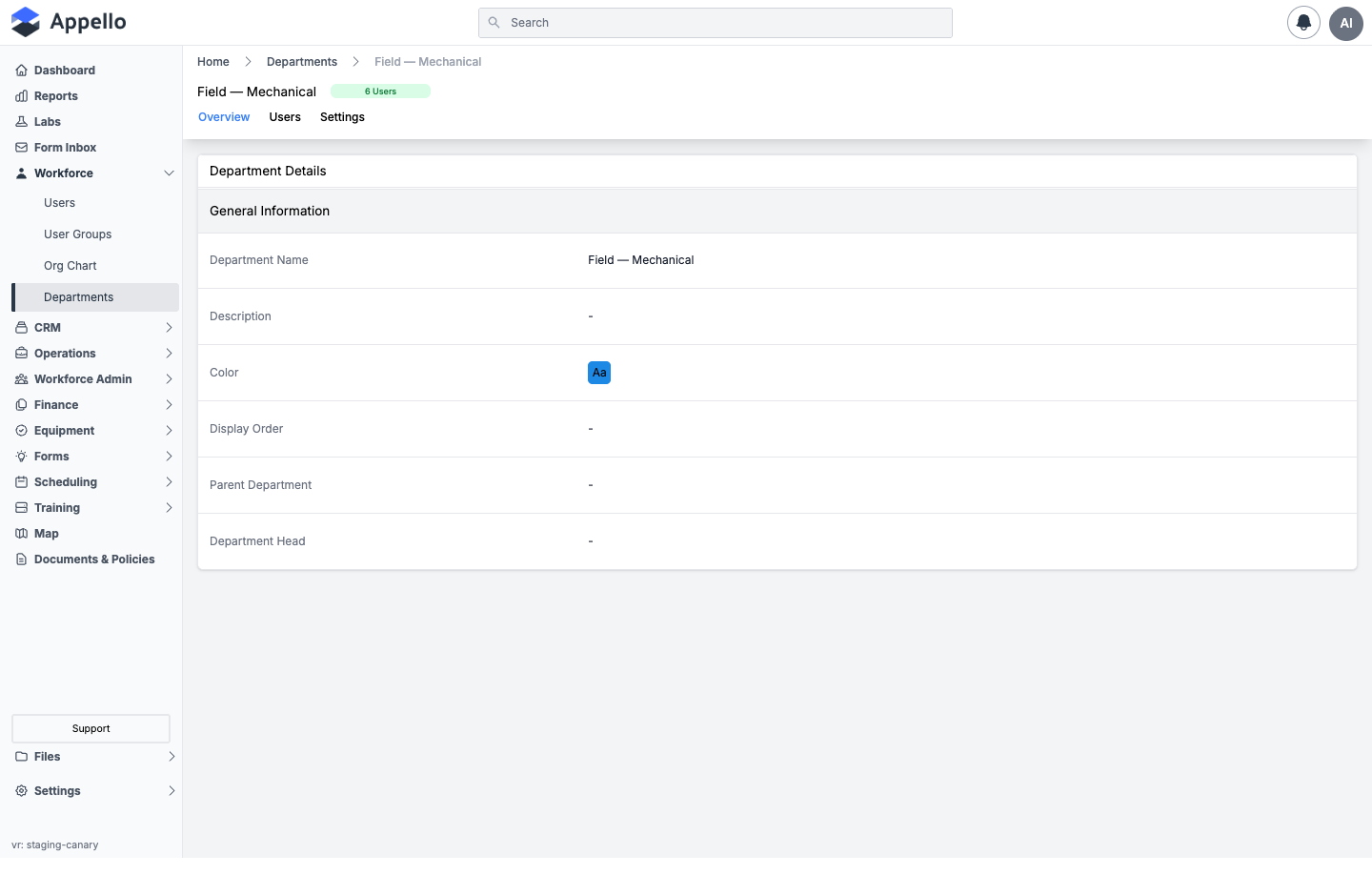
Task: Switch to the Users tab
Action: coord(285,117)
